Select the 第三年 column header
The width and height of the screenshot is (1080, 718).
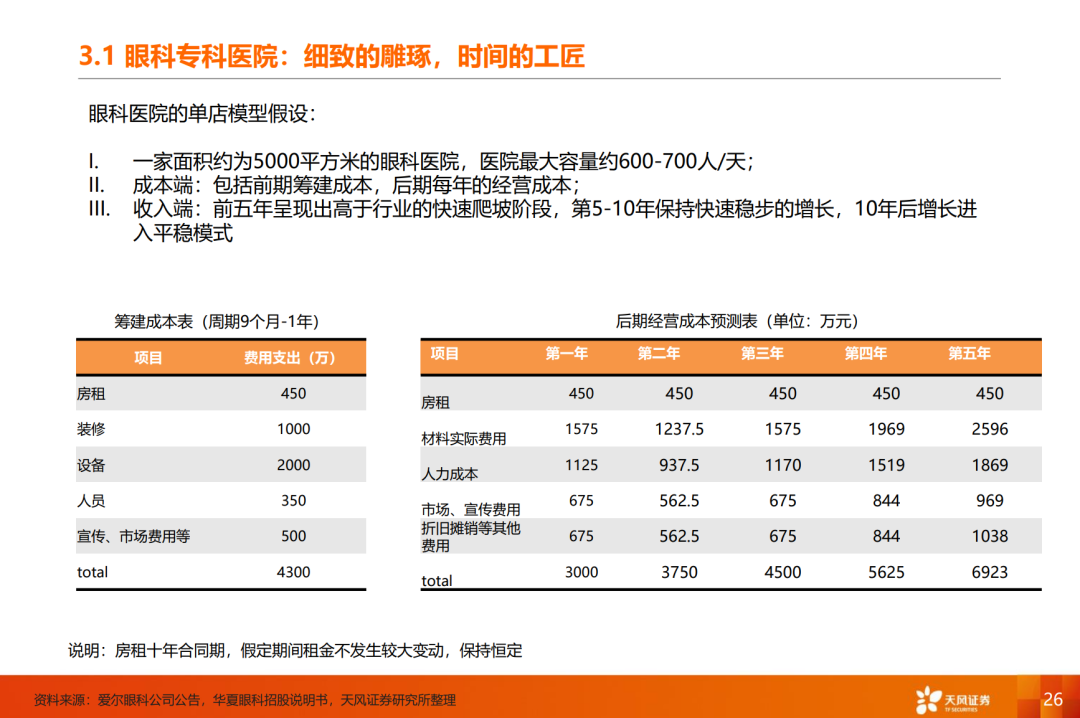(762, 353)
